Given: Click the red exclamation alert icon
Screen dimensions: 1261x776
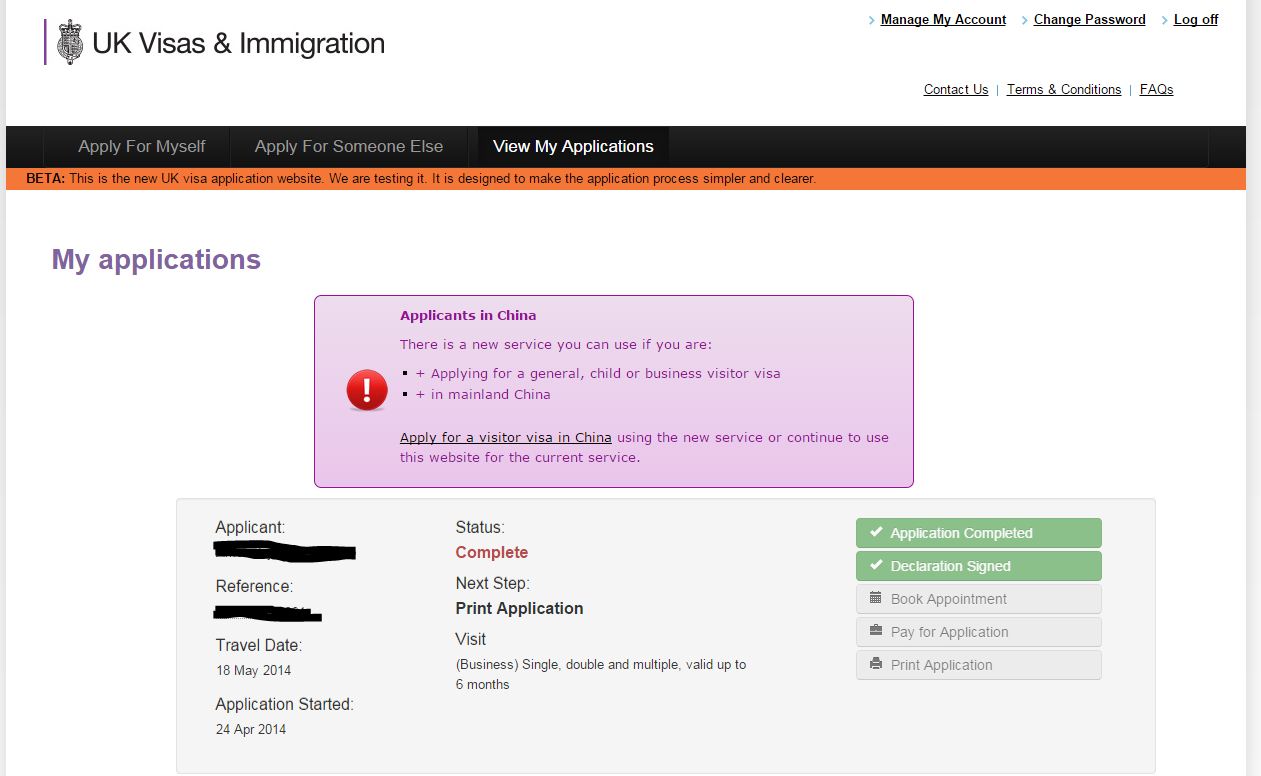Looking at the screenshot, I should pos(367,389).
